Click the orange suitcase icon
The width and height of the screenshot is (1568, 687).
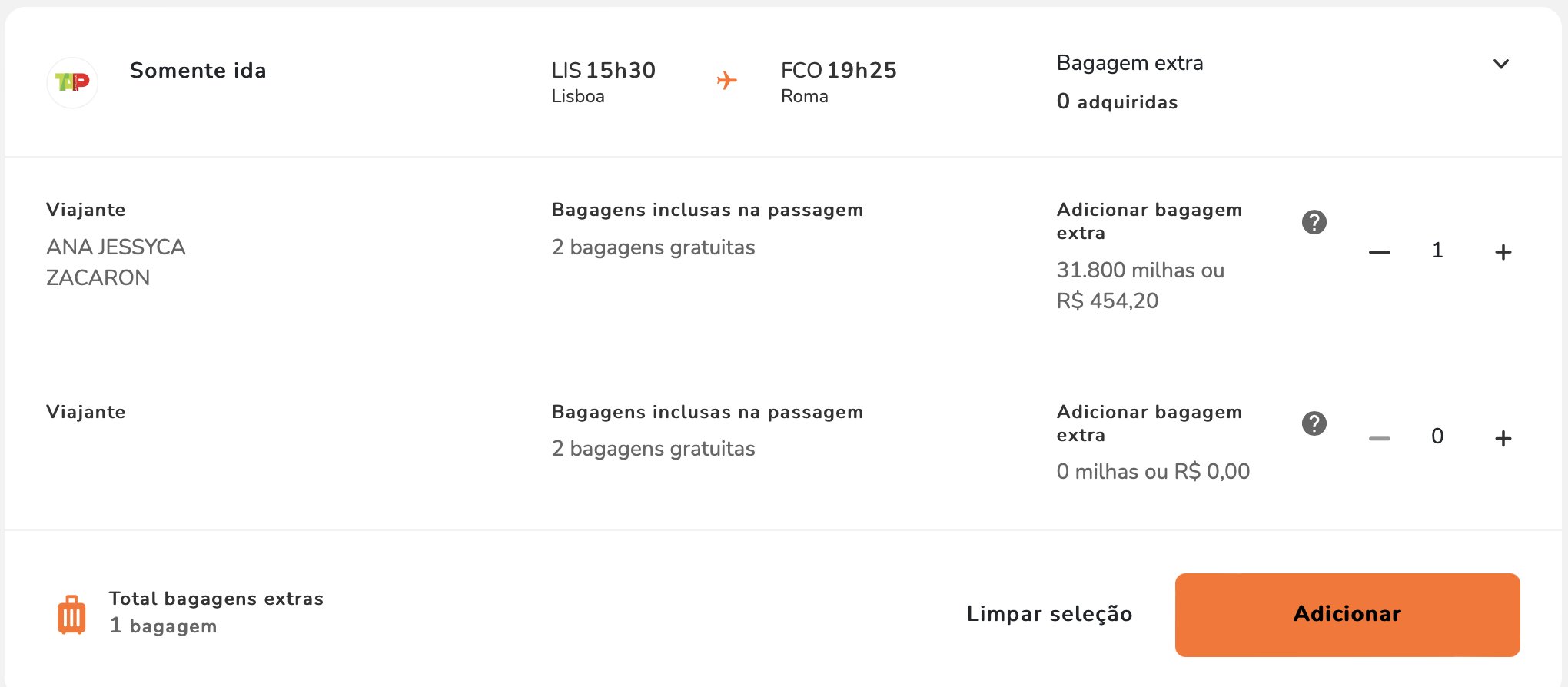[71, 615]
